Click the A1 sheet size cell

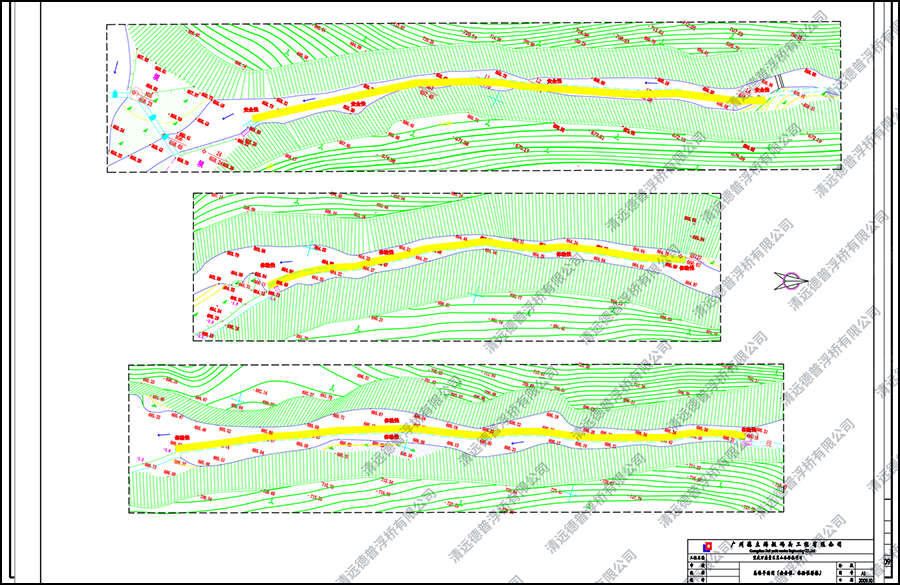pos(862,572)
